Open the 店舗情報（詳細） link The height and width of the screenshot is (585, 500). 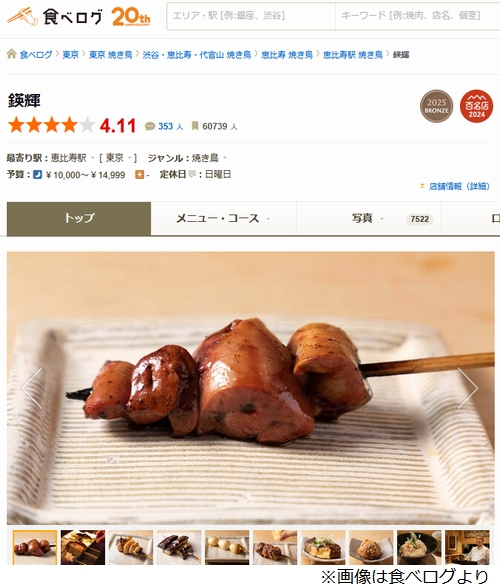coord(459,186)
